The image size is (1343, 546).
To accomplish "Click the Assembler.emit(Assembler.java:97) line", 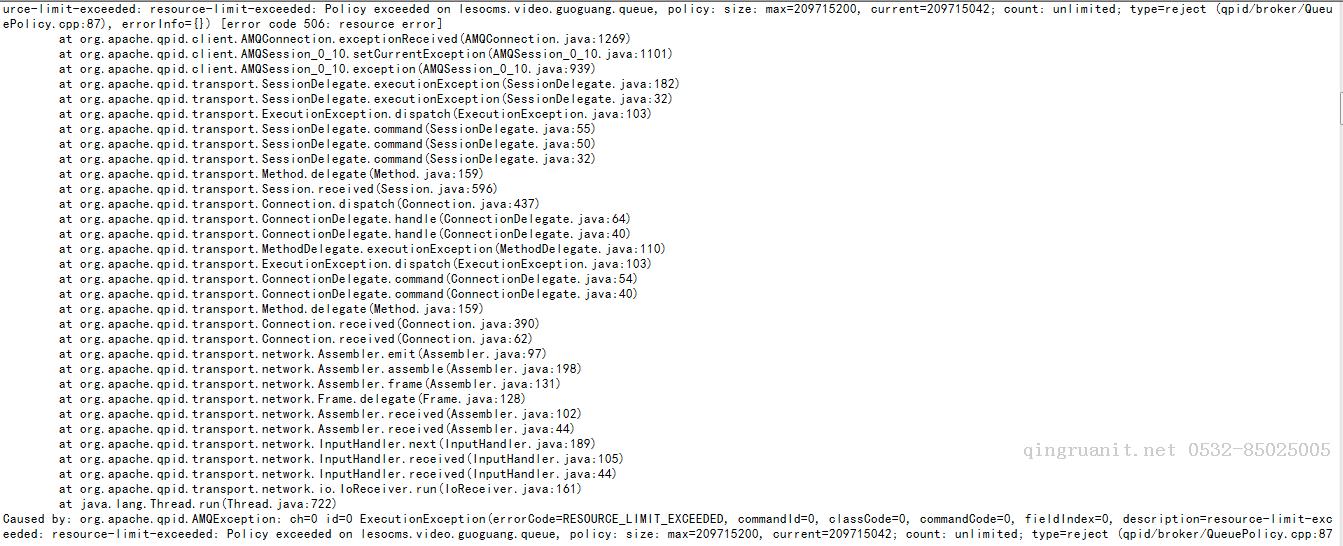I will coord(302,354).
